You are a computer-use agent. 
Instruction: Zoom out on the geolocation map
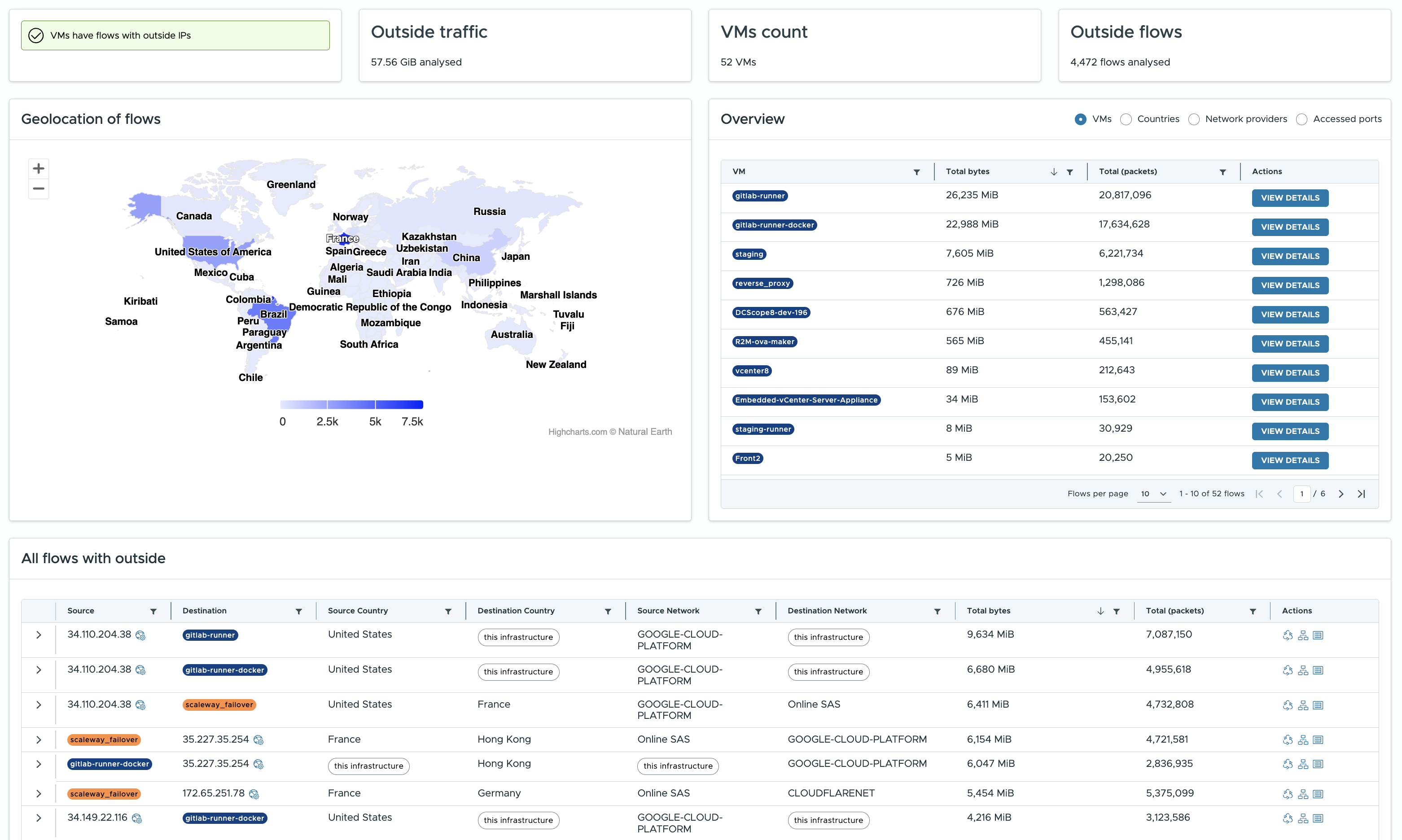[39, 188]
